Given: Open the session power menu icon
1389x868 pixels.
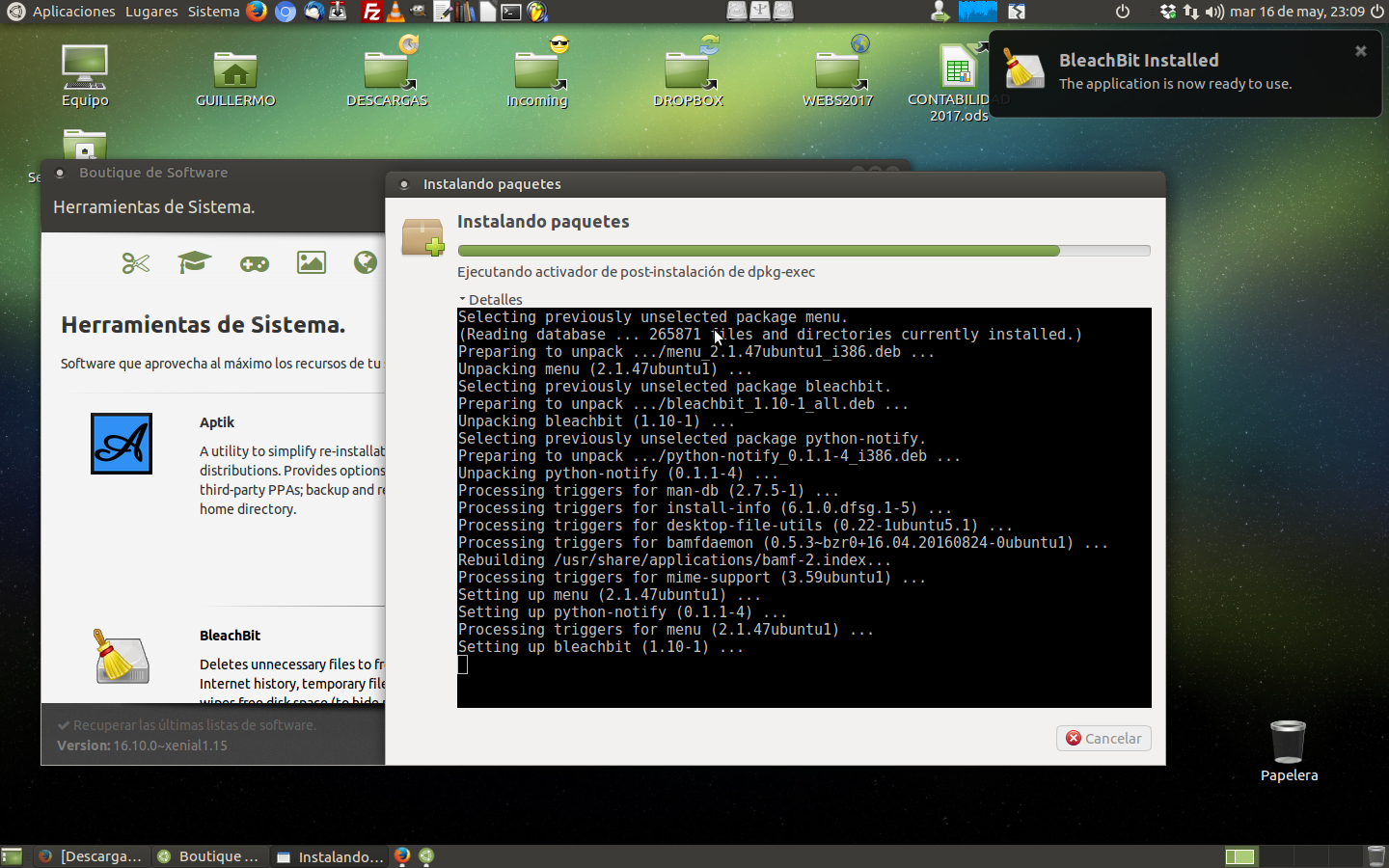Looking at the screenshot, I should pyautogui.click(x=1377, y=12).
